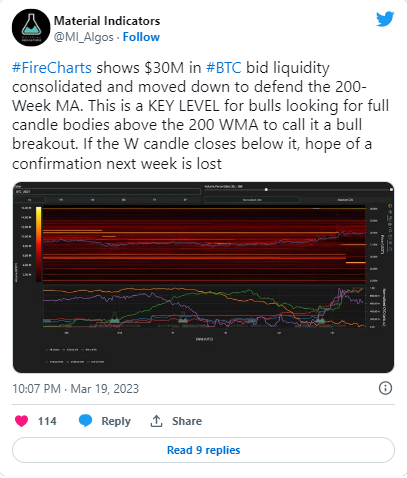Open the Material Indicators flask avatar
The image size is (407, 478).
(x=31, y=27)
